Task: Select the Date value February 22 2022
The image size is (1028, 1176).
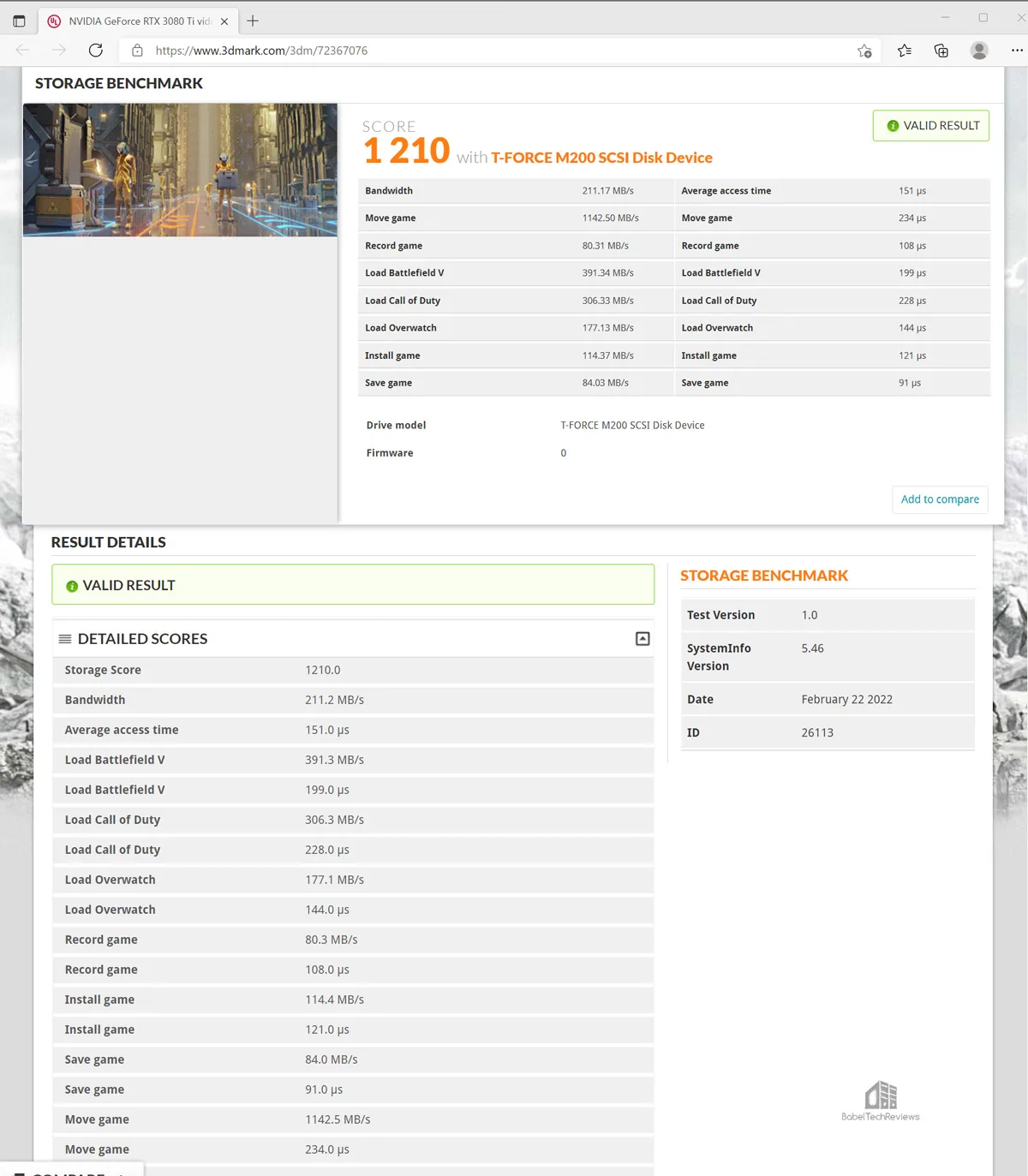Action: (x=847, y=700)
